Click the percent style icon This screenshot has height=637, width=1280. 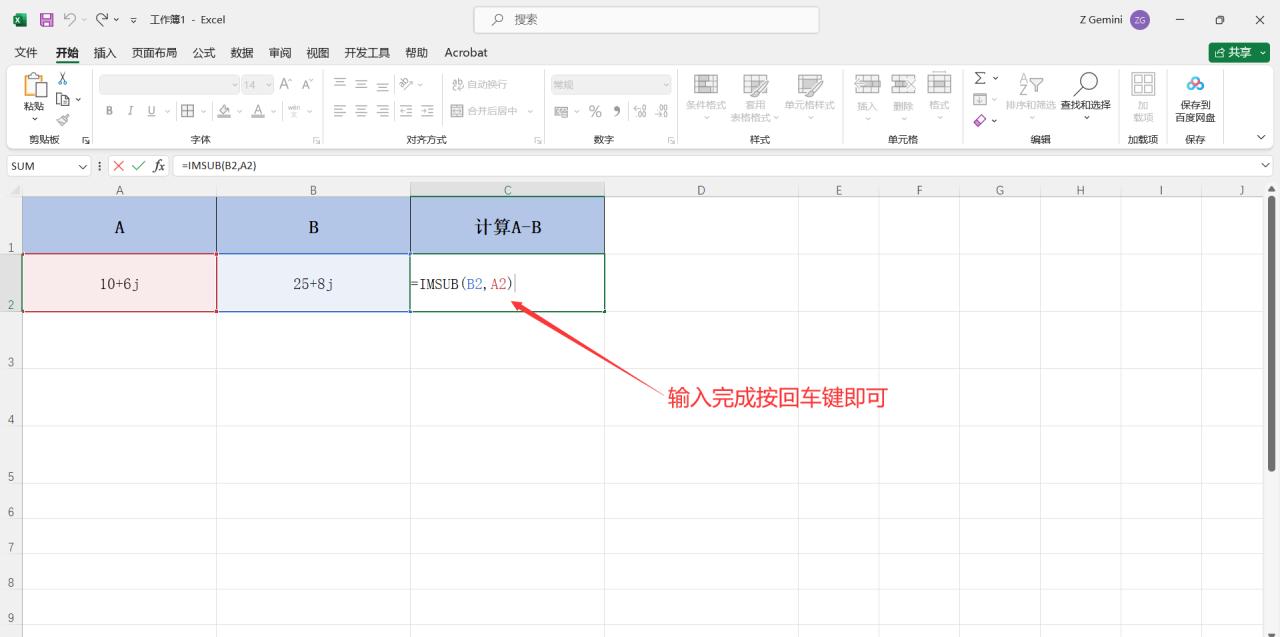(595, 111)
